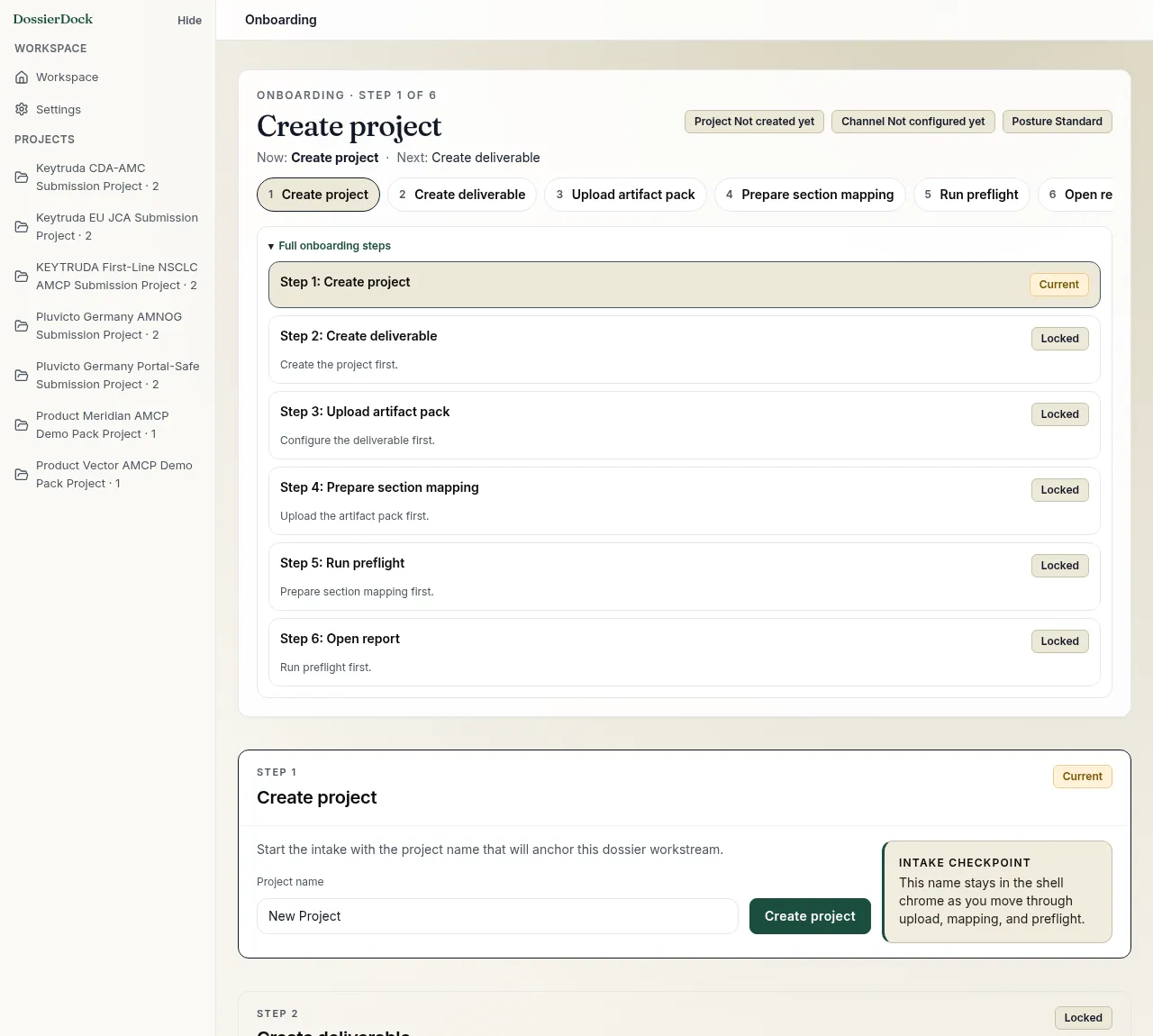Click Locked badge on the Step 2 card
1153x1036 pixels.
tap(1083, 1018)
